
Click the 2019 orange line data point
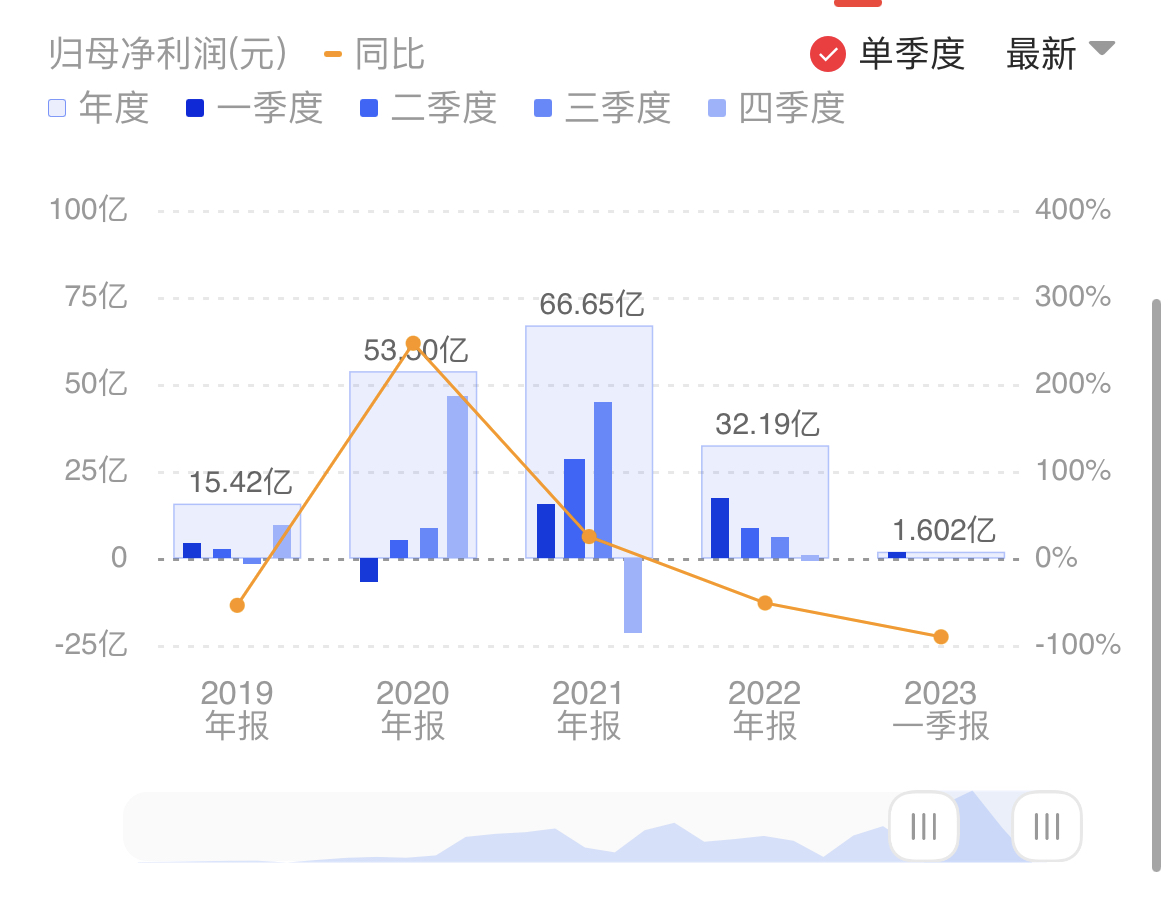[237, 605]
